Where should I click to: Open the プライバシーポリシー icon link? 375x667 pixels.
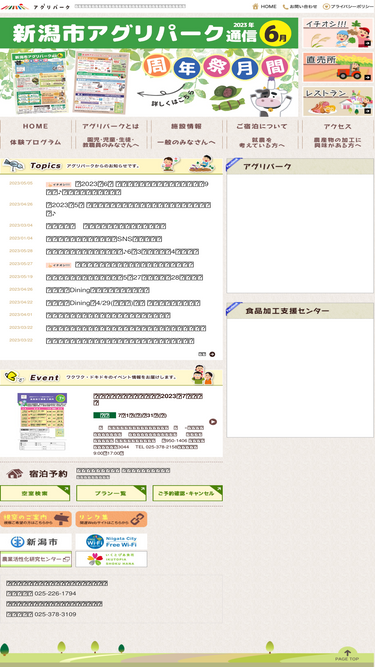pyautogui.click(x=326, y=6)
